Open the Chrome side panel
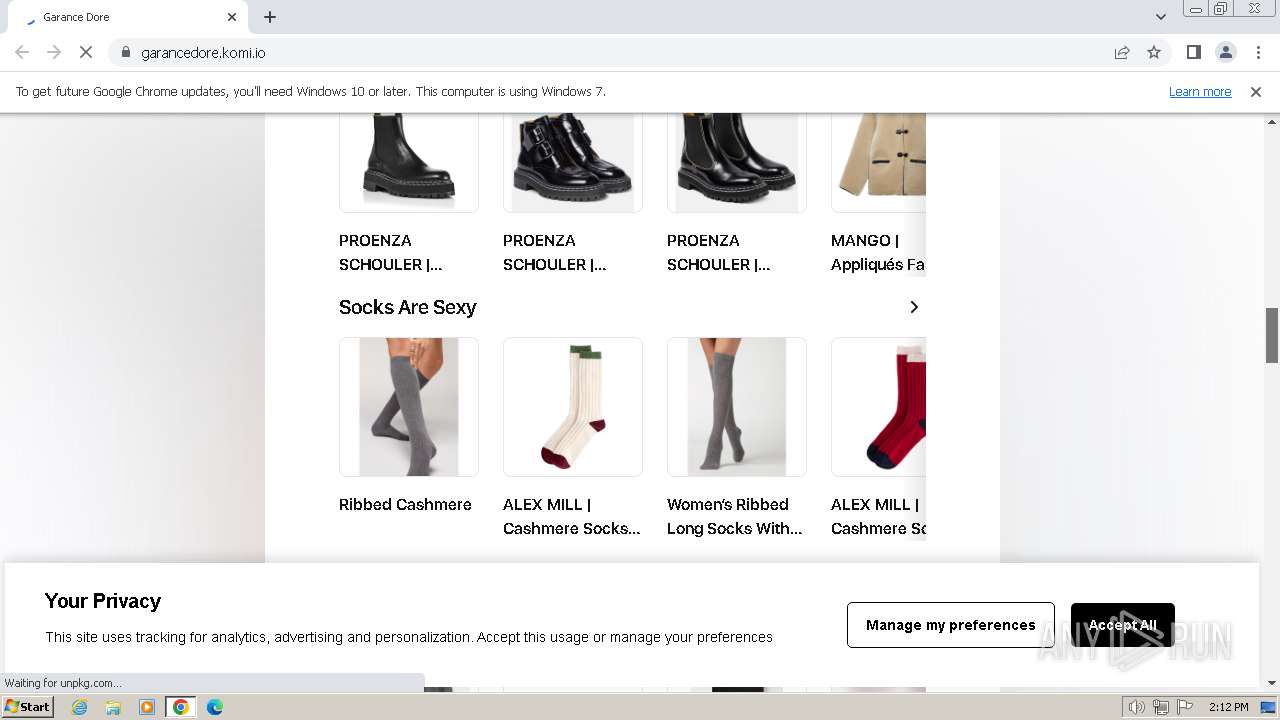Screen dimensions: 1280x720 pyautogui.click(x=1193, y=52)
